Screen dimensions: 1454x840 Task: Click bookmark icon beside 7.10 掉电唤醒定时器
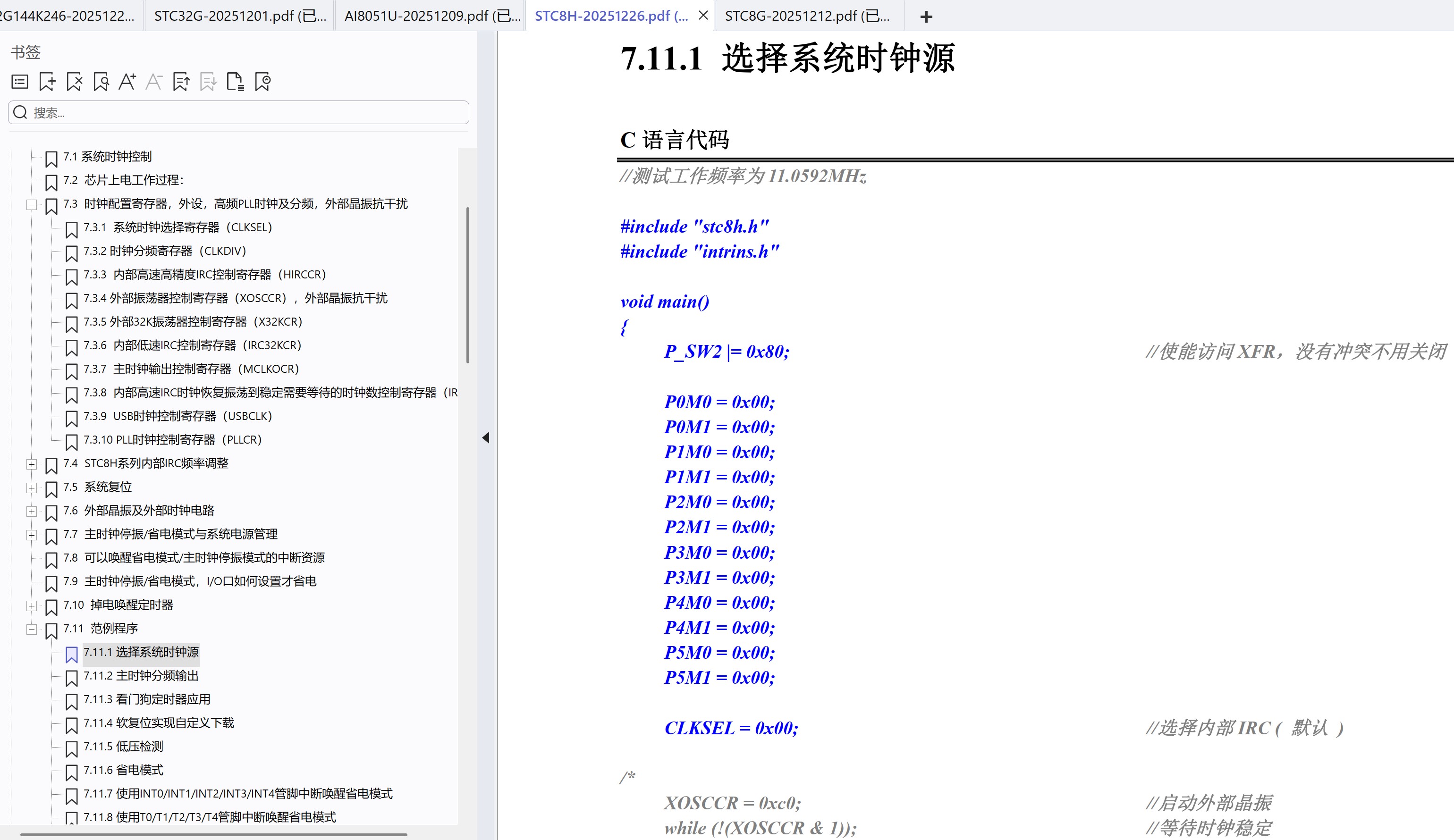click(x=51, y=607)
